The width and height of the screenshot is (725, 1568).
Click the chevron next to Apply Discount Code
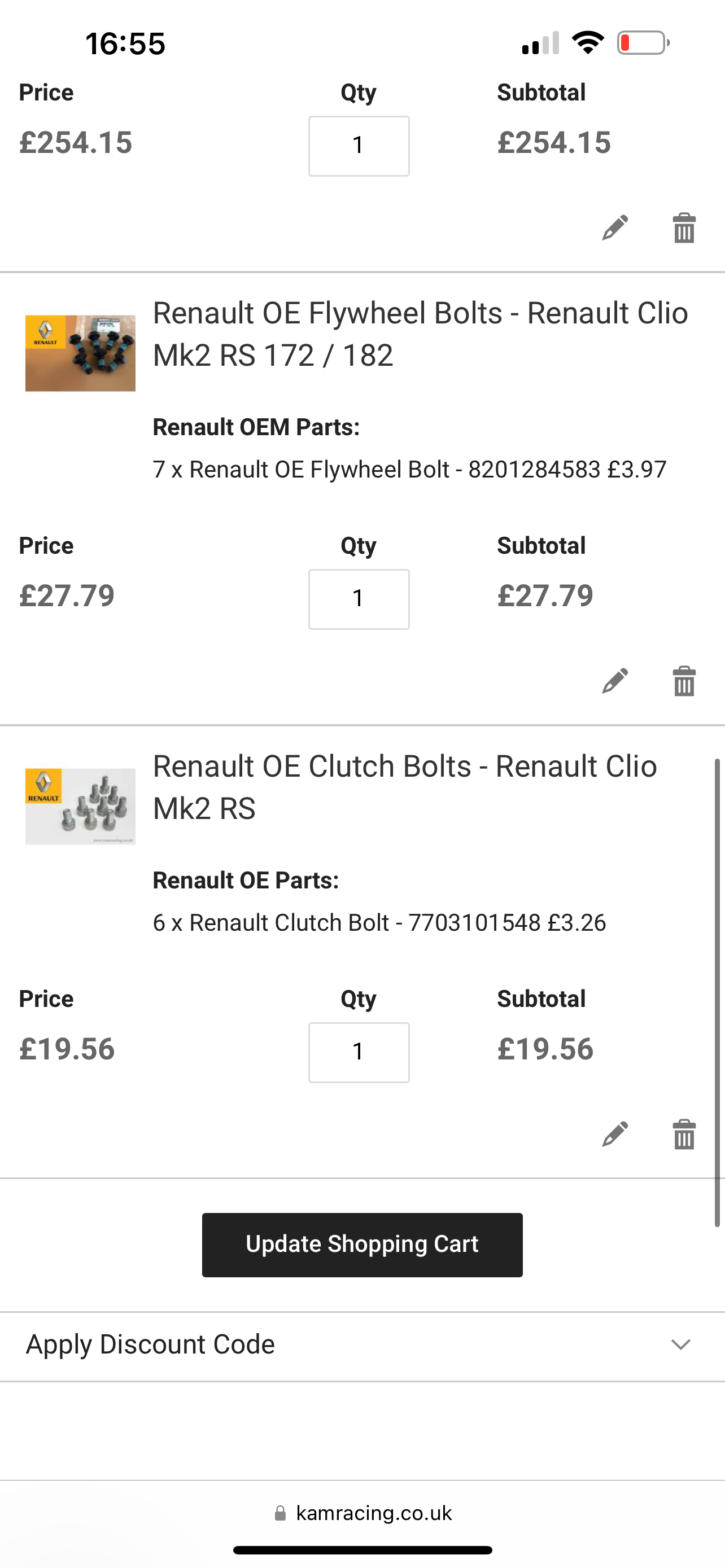[x=680, y=1344]
